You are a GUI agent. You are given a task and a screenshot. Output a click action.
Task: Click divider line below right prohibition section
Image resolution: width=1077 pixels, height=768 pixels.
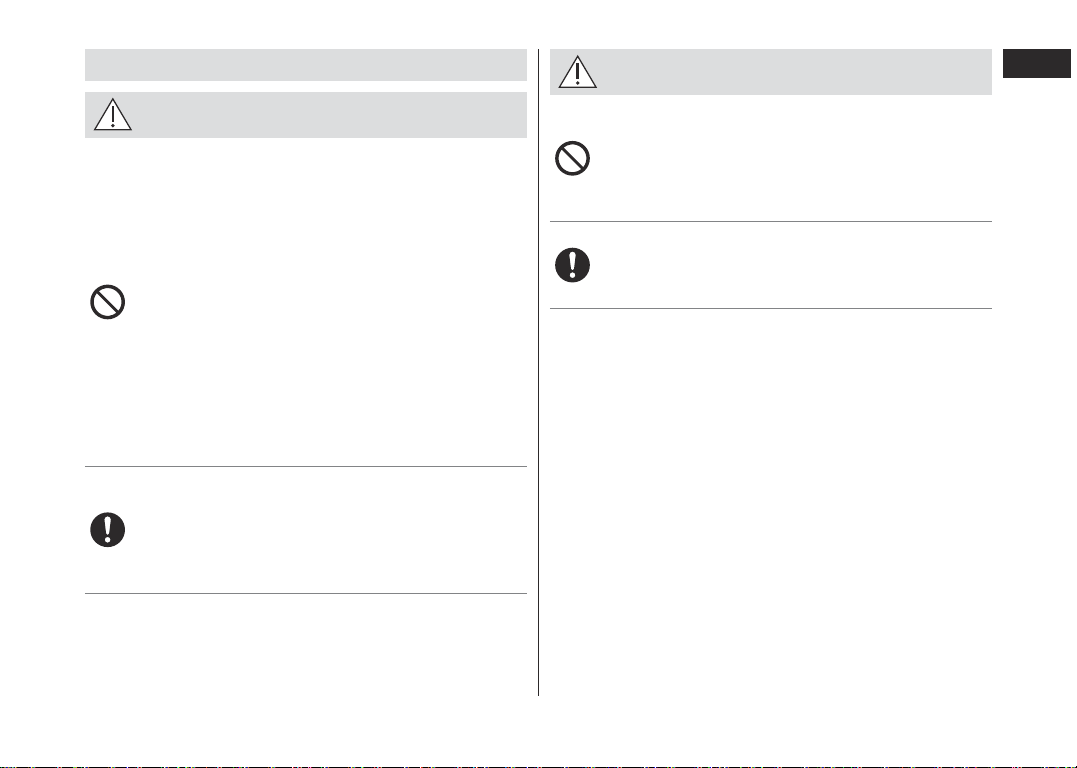click(x=771, y=221)
